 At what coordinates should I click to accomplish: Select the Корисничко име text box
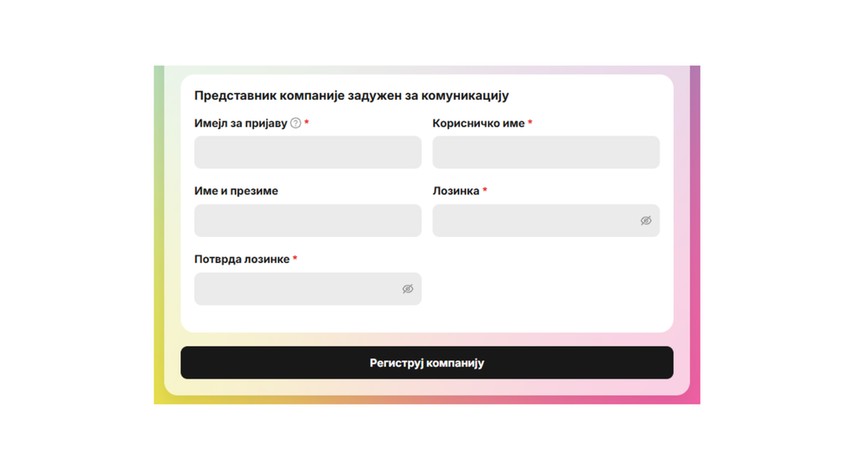point(546,152)
